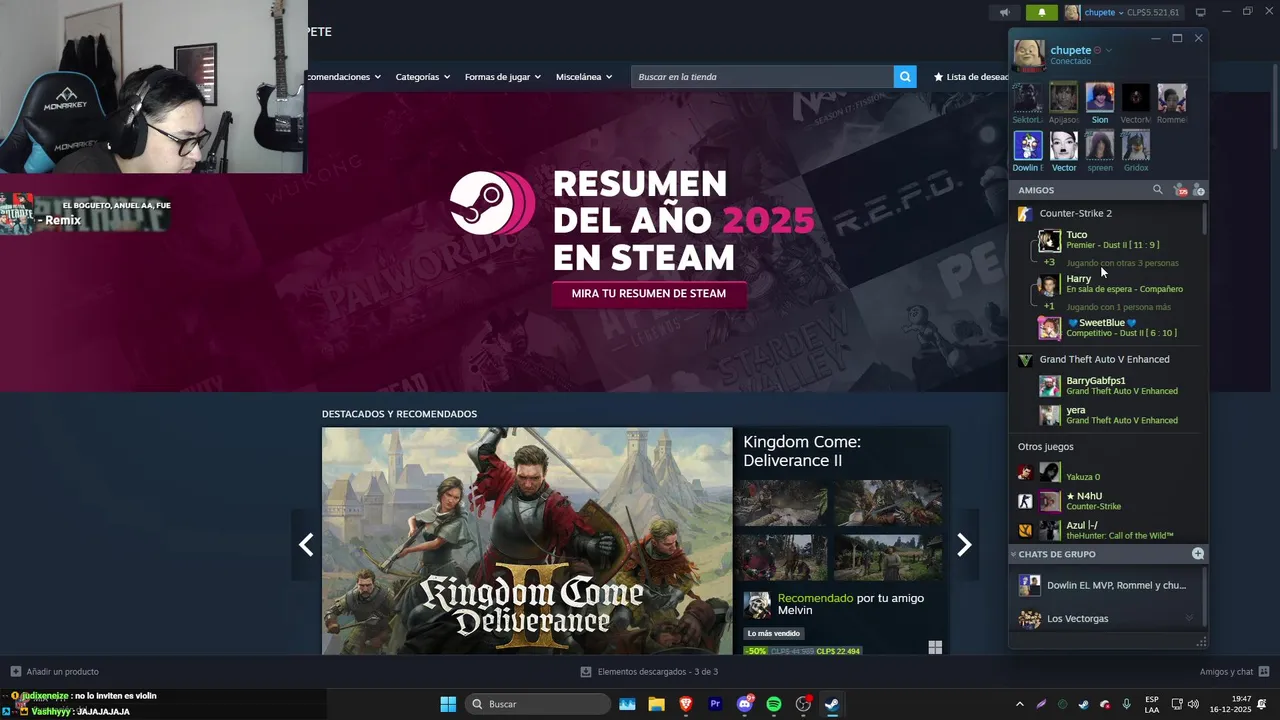The width and height of the screenshot is (1280, 720).
Task: Open chat with friend SweetBlue
Action: pos(1109,328)
